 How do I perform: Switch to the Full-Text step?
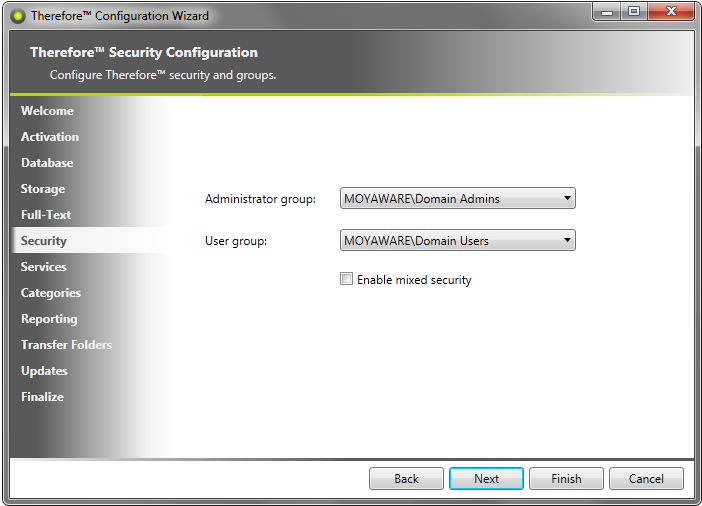(x=46, y=215)
